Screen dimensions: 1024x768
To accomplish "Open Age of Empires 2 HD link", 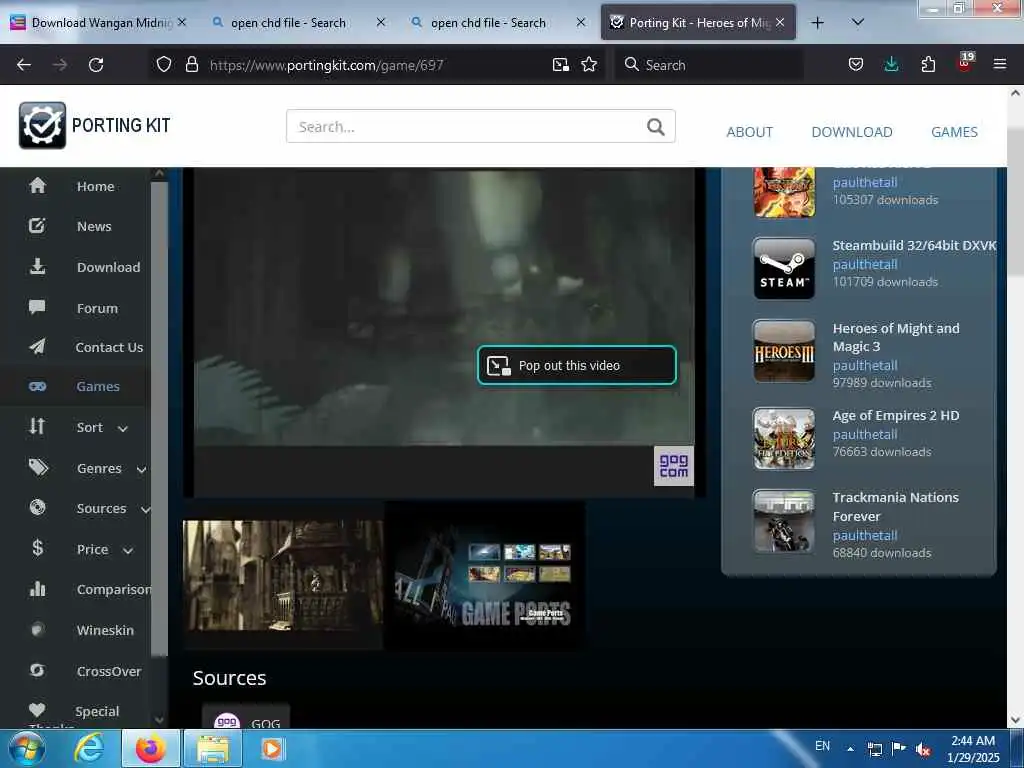I will click(x=895, y=415).
